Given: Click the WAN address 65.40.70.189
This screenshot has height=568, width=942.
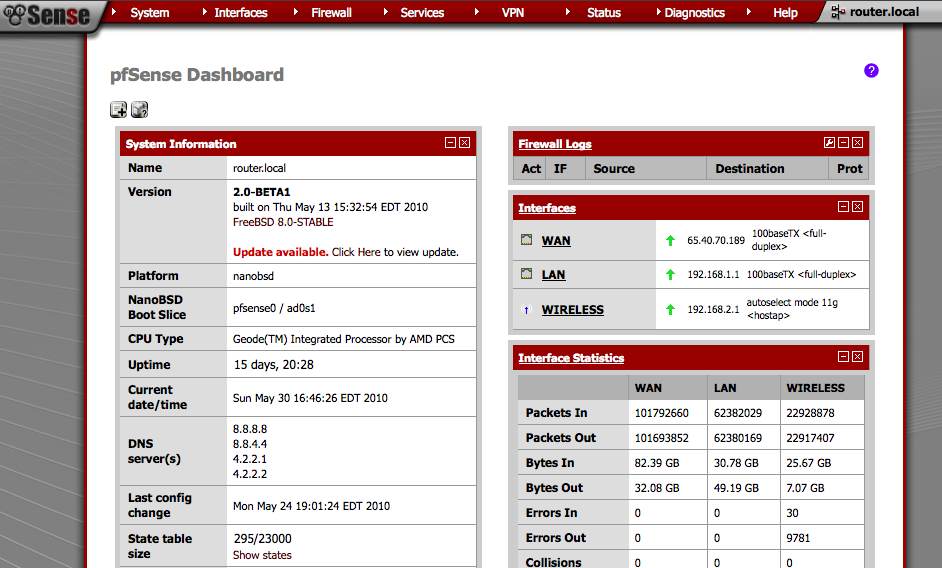Looking at the screenshot, I should tap(716, 240).
